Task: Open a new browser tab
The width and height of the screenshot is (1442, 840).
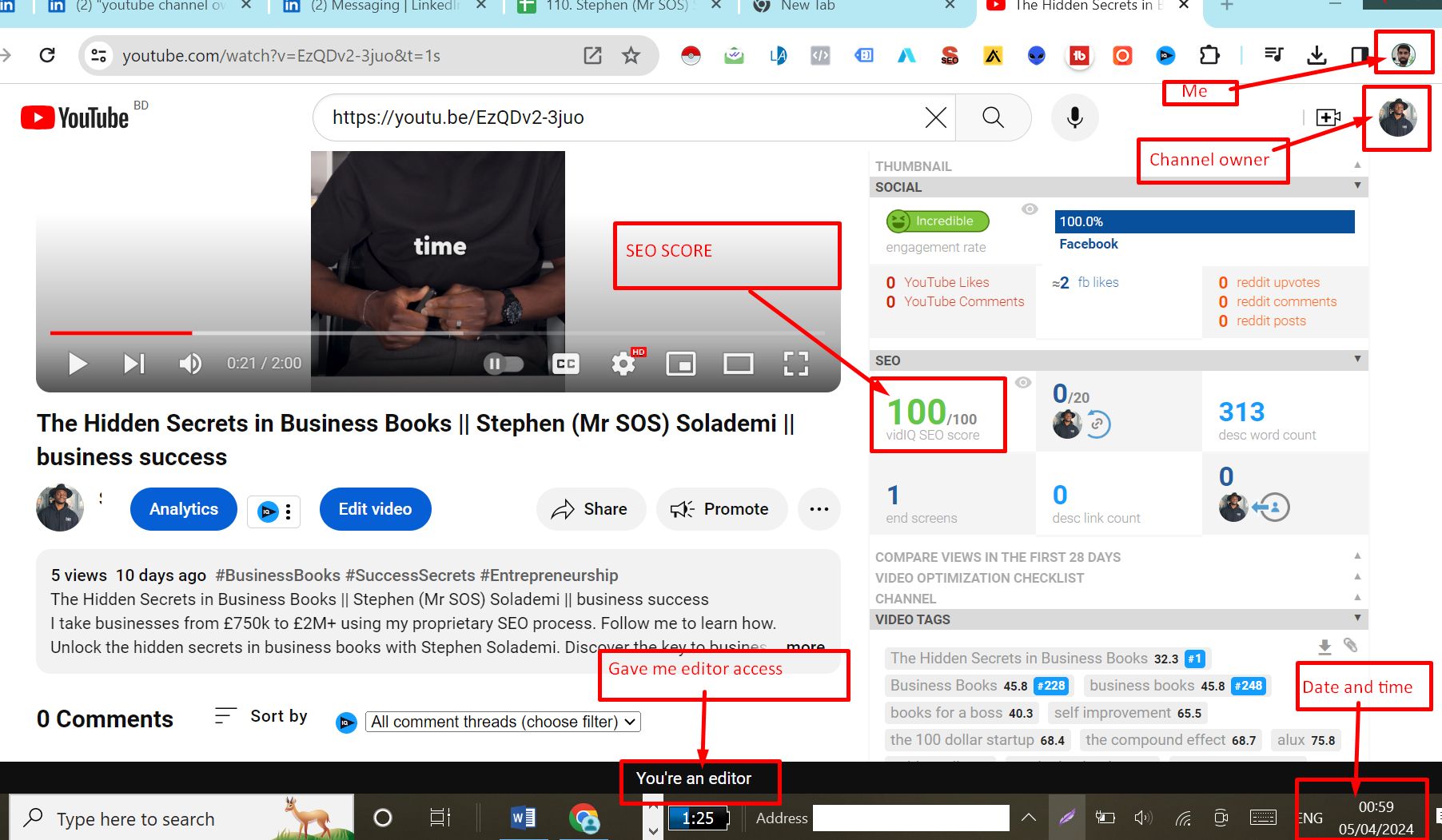Action: coord(1227,6)
